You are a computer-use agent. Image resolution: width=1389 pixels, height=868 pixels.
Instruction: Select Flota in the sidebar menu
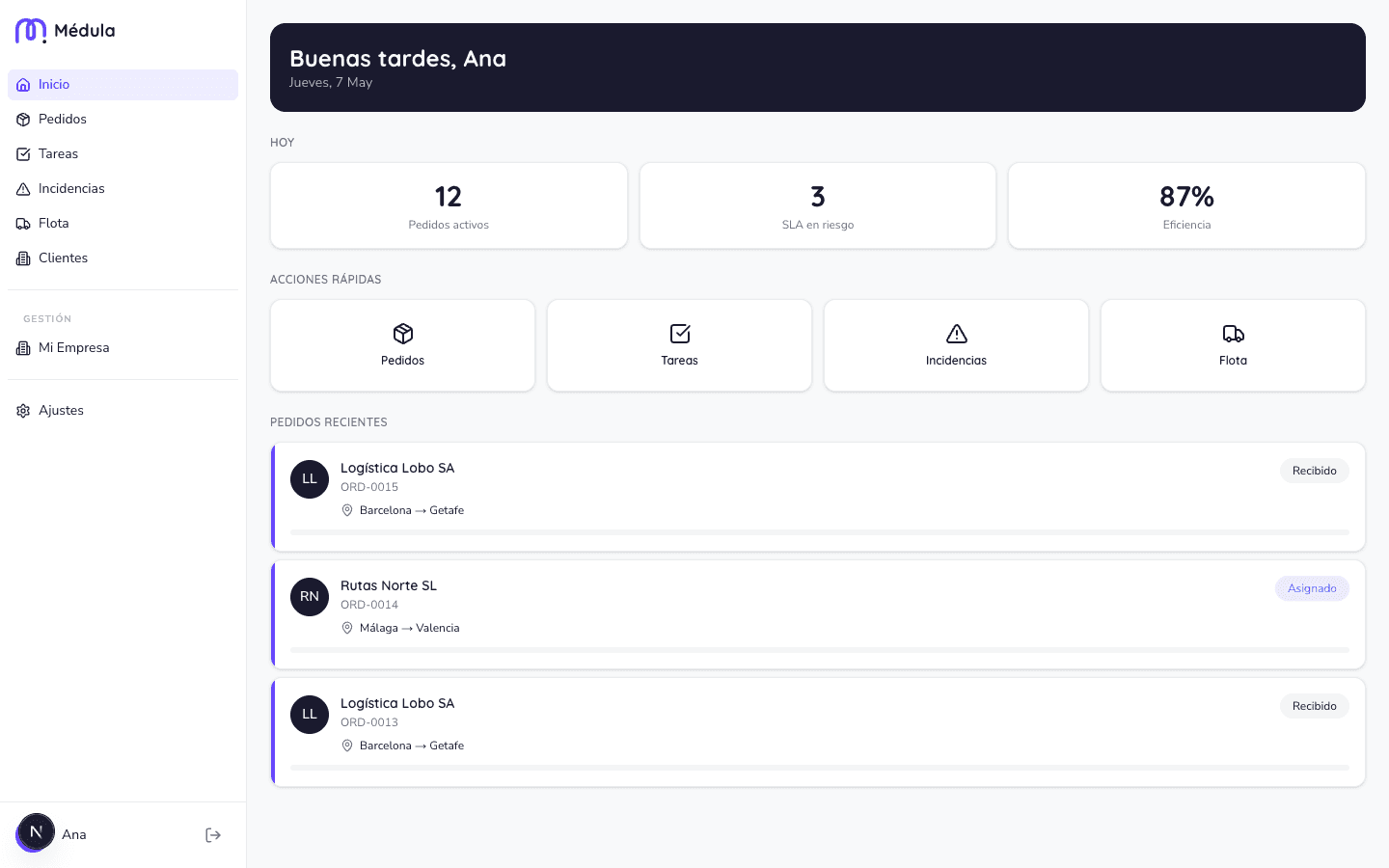pyautogui.click(x=123, y=224)
